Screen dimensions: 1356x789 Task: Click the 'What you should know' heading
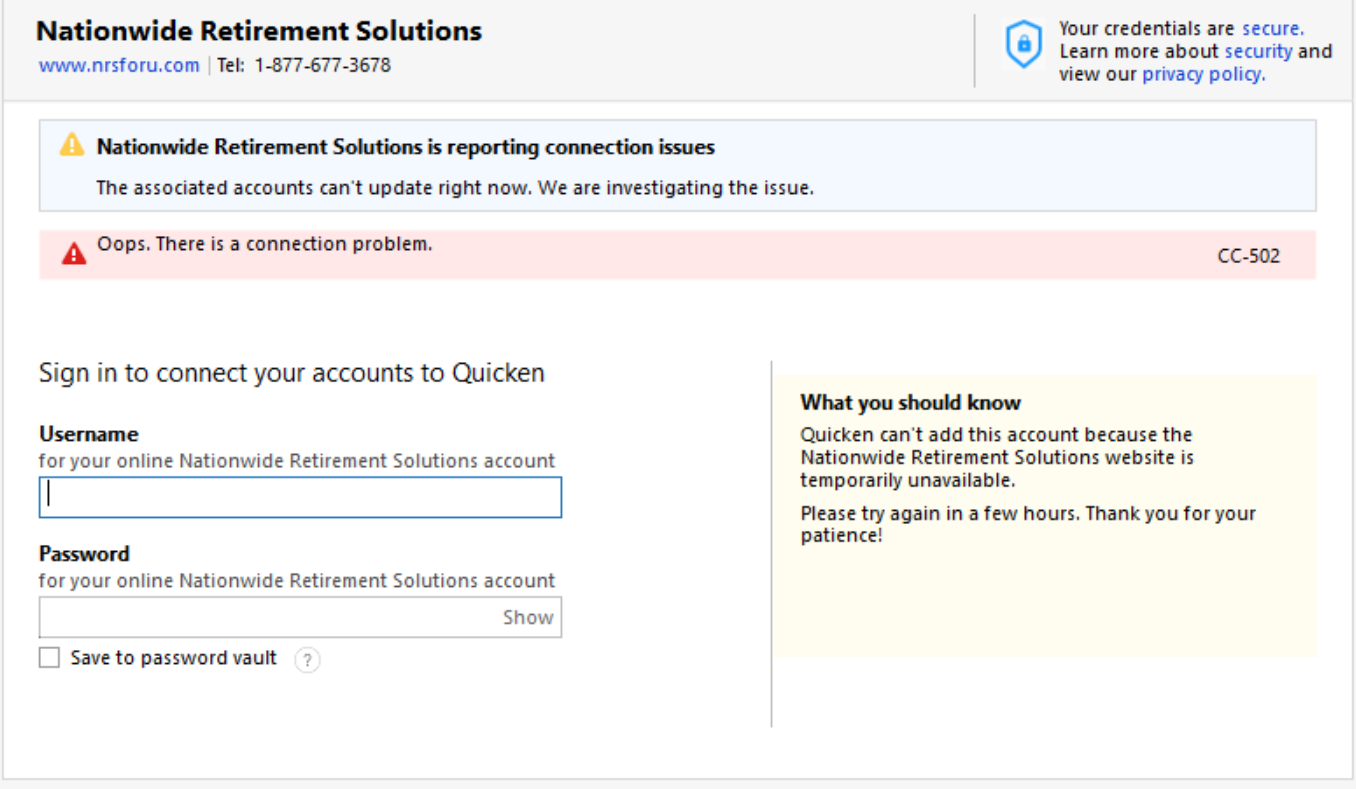[x=910, y=403]
